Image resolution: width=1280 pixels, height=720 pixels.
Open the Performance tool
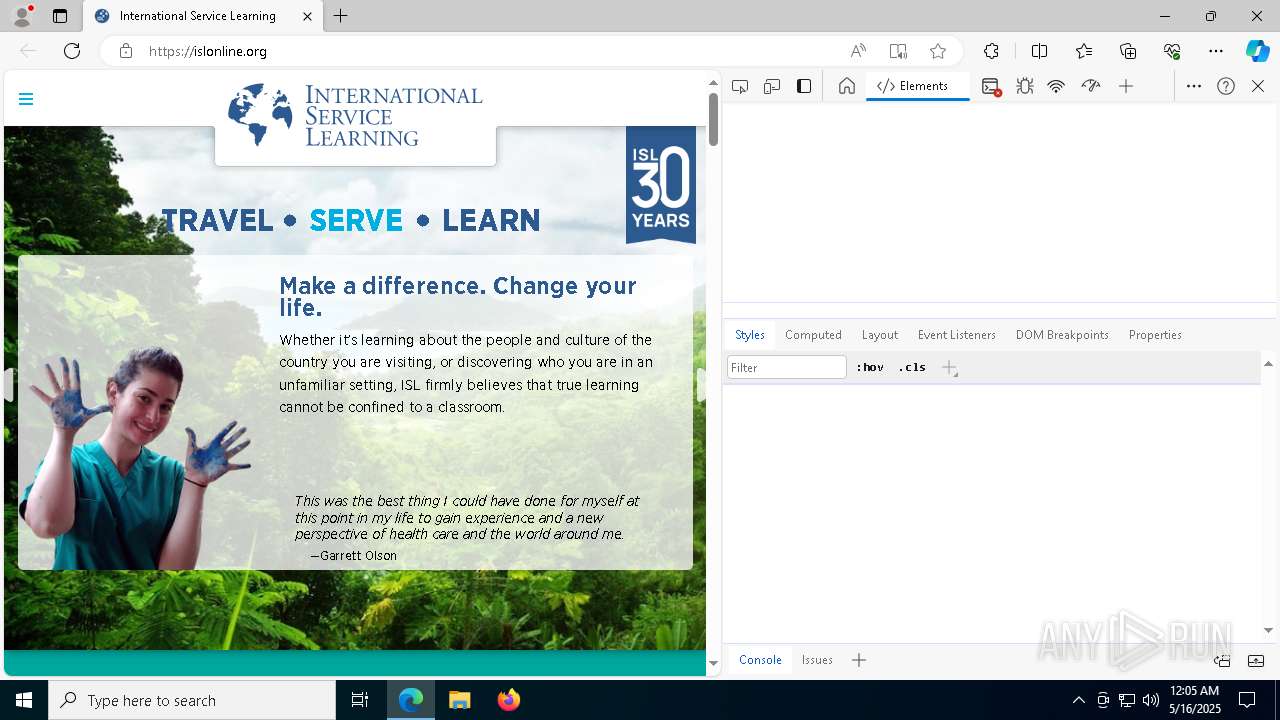point(1091,86)
